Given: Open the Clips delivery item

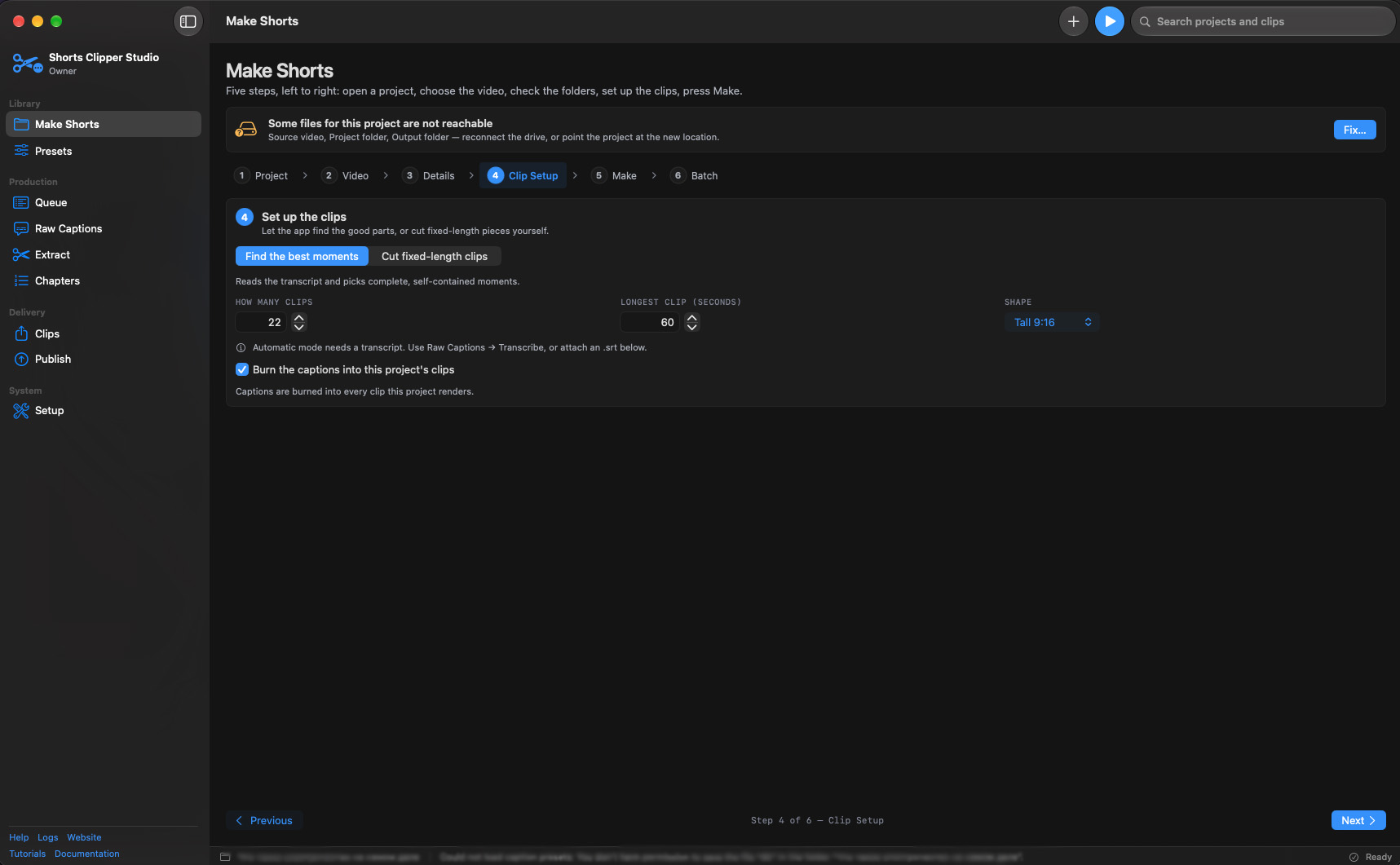Looking at the screenshot, I should click(x=104, y=333).
